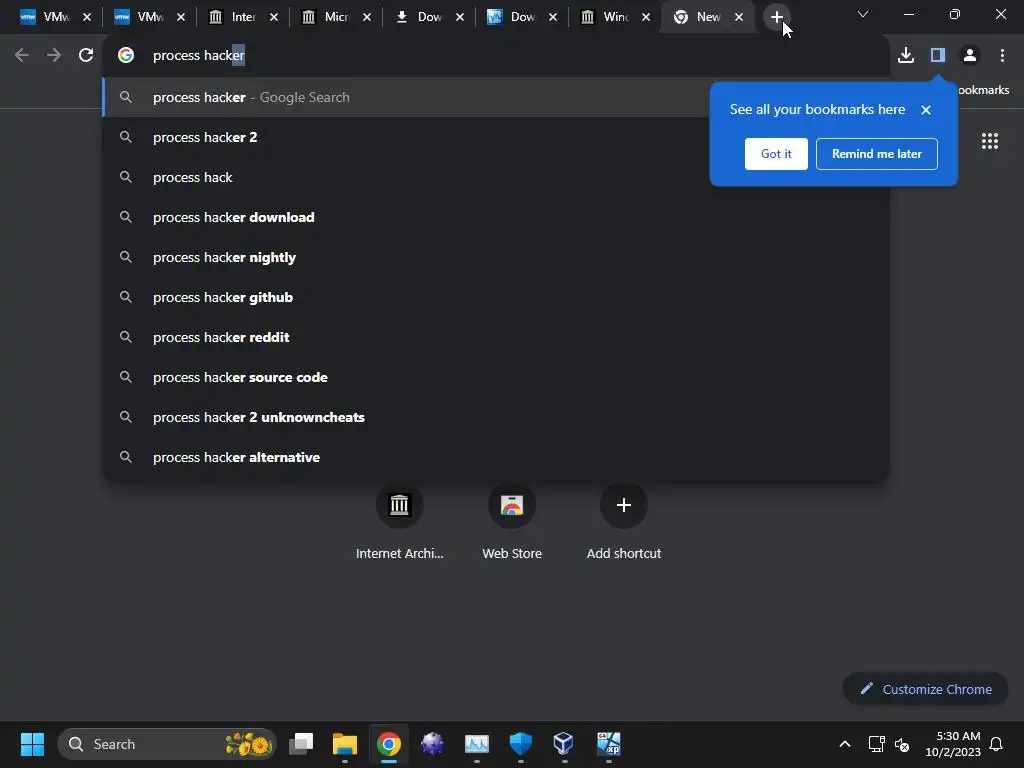This screenshot has width=1024, height=768.
Task: Open Chrome three-dot menu
Action: click(x=1002, y=56)
